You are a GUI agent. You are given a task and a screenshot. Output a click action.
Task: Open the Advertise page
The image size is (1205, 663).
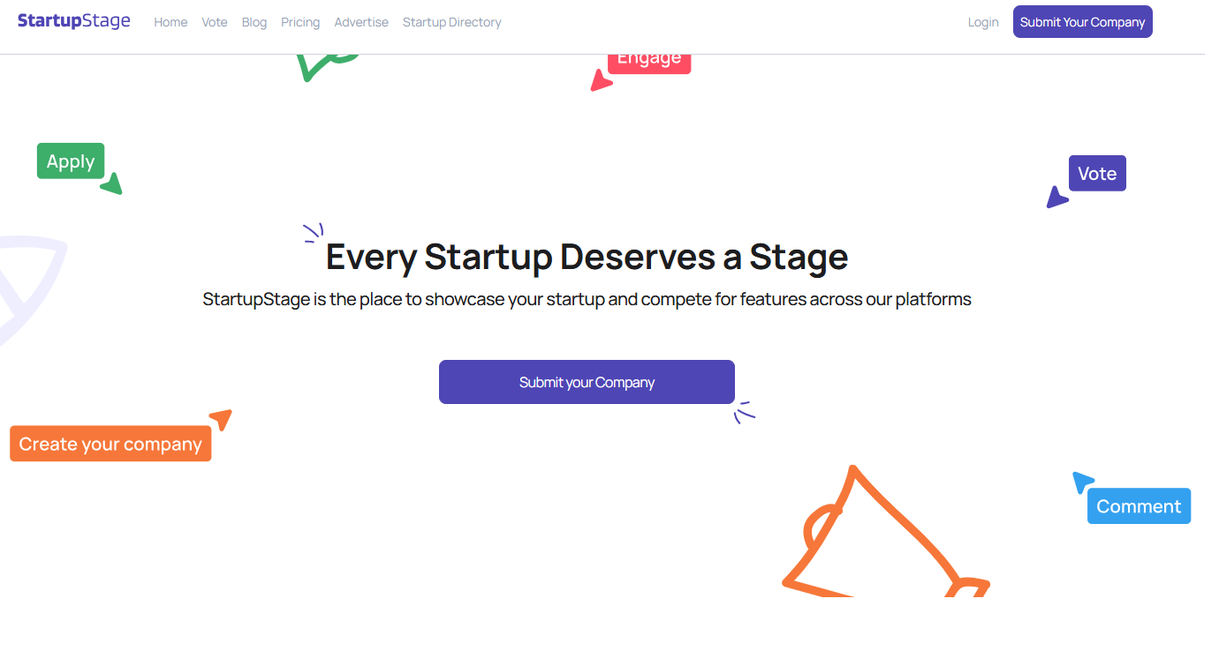point(361,22)
